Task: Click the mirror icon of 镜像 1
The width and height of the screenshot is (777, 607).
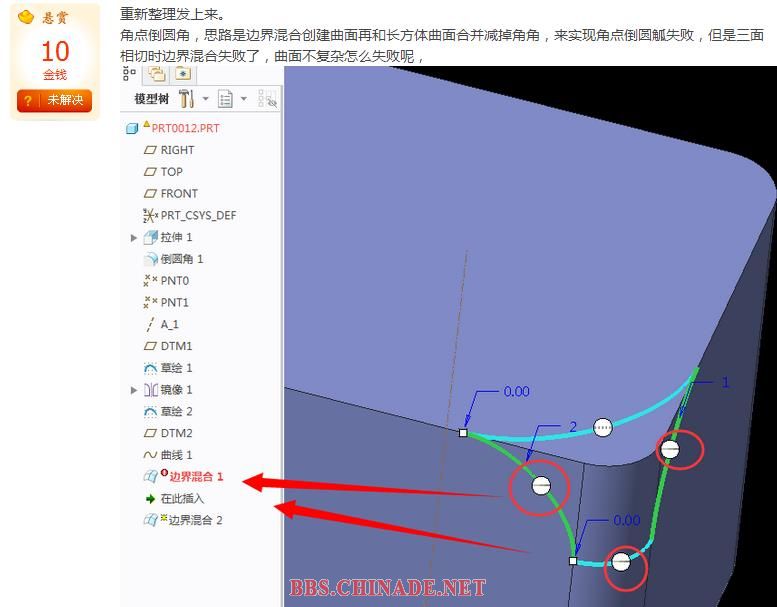Action: [150, 390]
